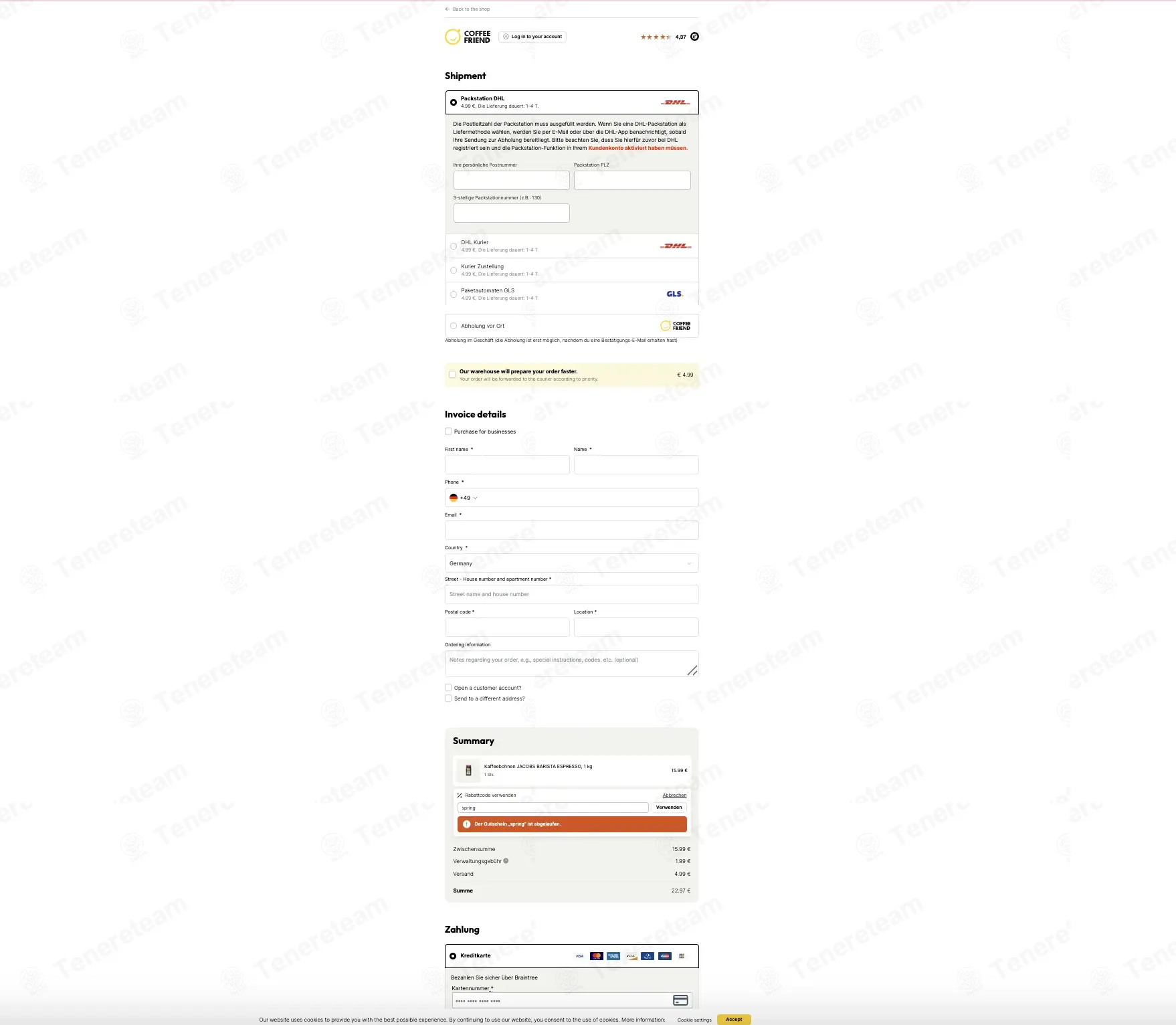
Task: Open the Country dropdown showing Germany
Action: point(571,563)
